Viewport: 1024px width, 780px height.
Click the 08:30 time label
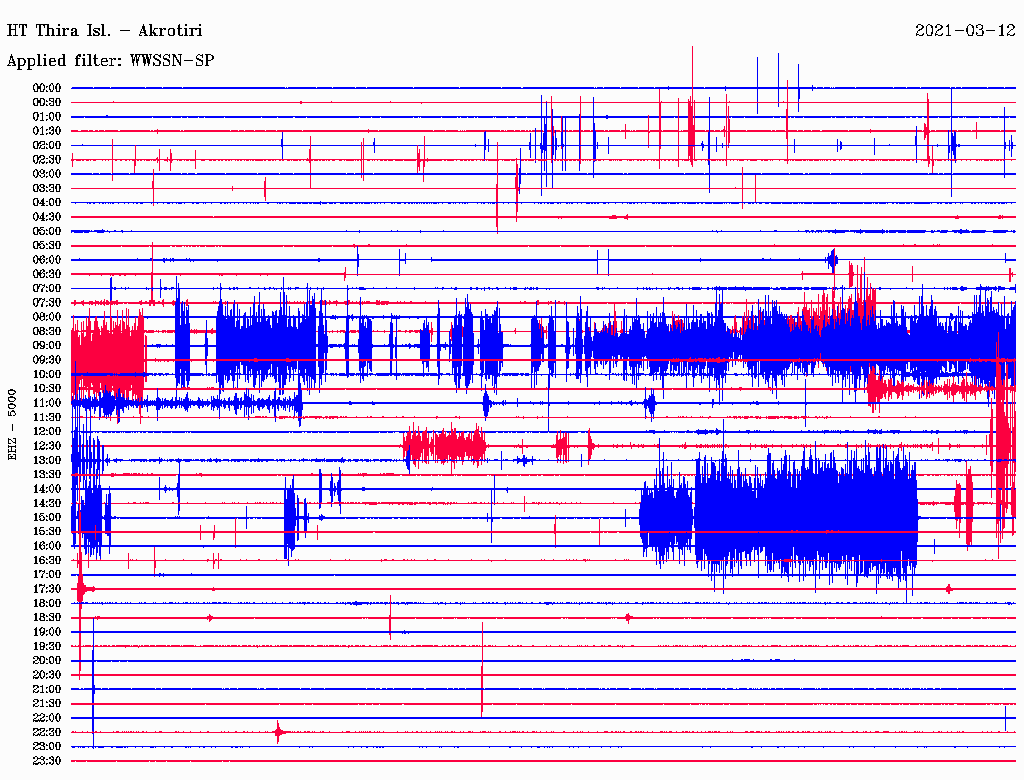(x=47, y=331)
